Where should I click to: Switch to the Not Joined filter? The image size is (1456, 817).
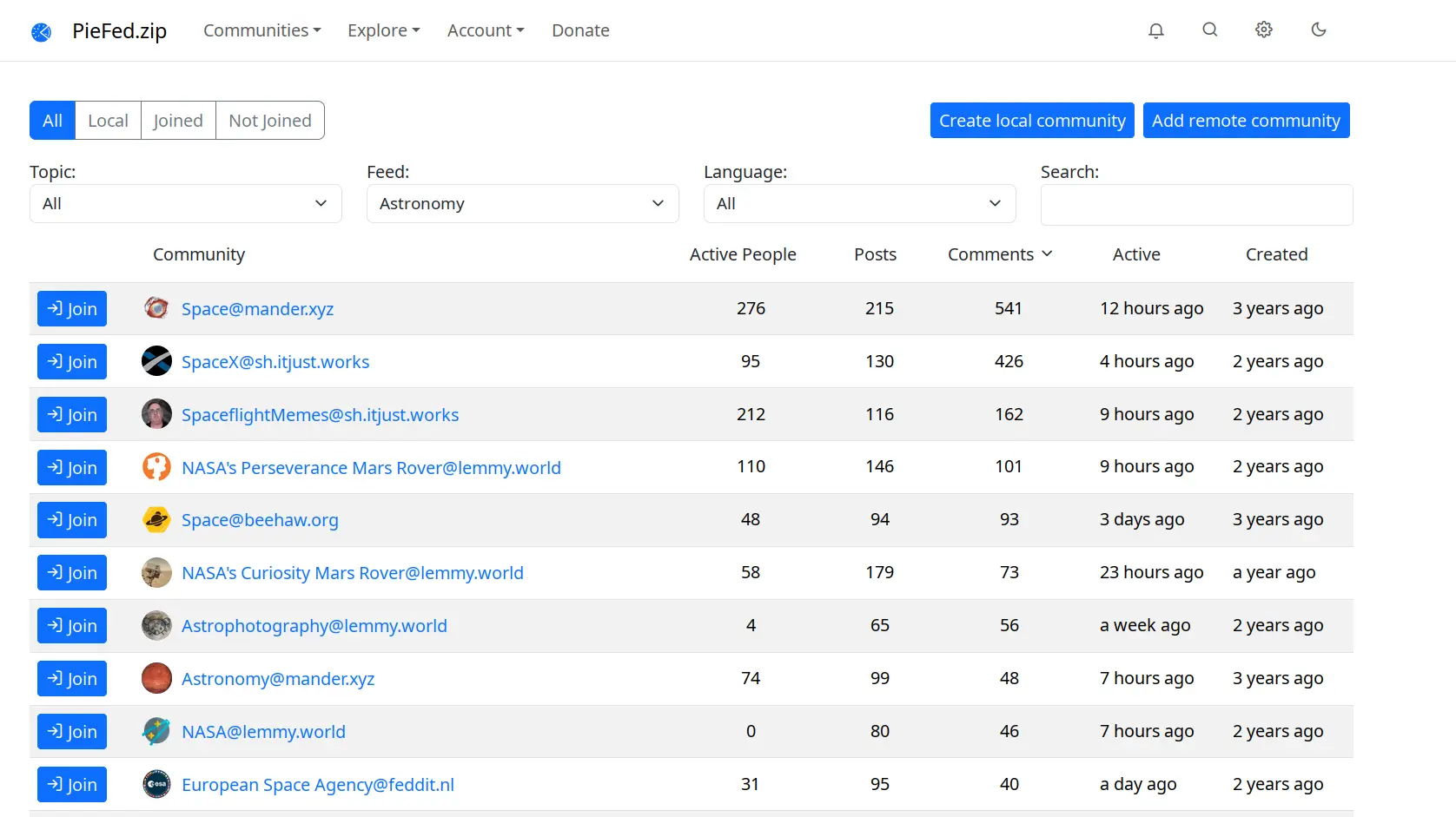[x=269, y=121]
